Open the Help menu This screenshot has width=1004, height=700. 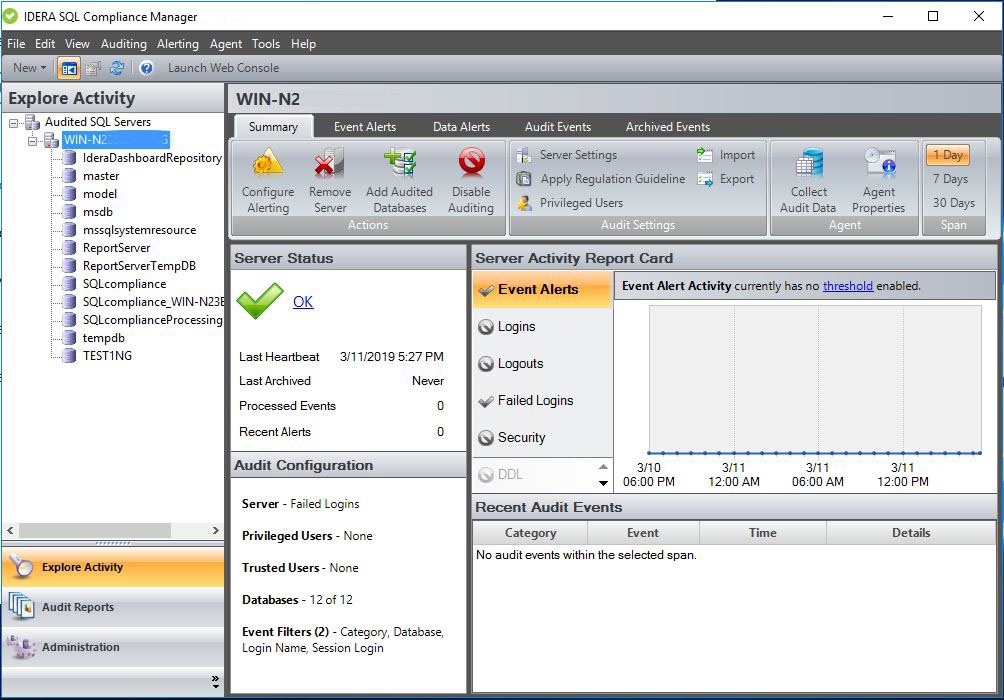coord(303,44)
